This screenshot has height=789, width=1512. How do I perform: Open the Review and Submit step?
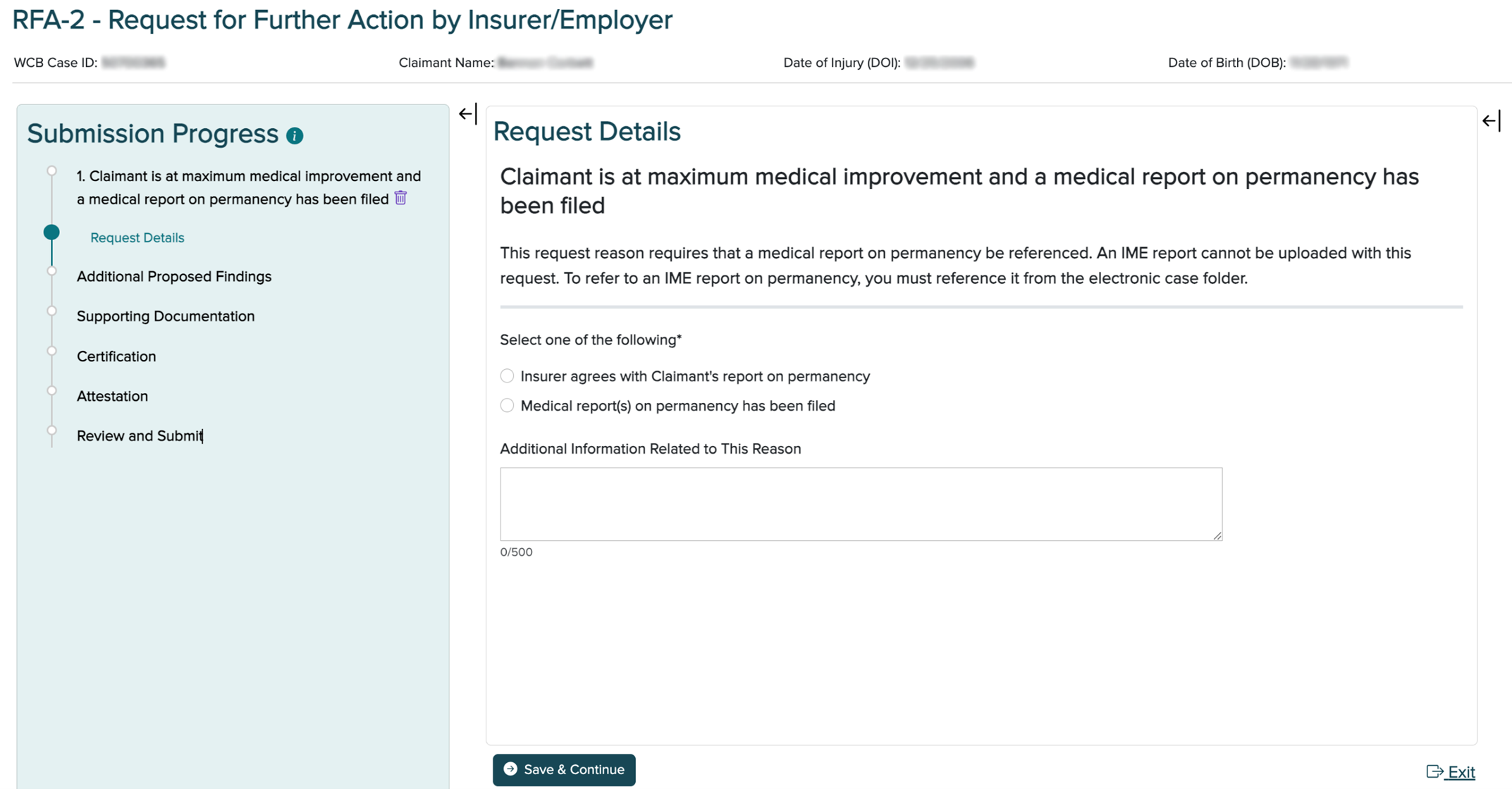pos(139,435)
